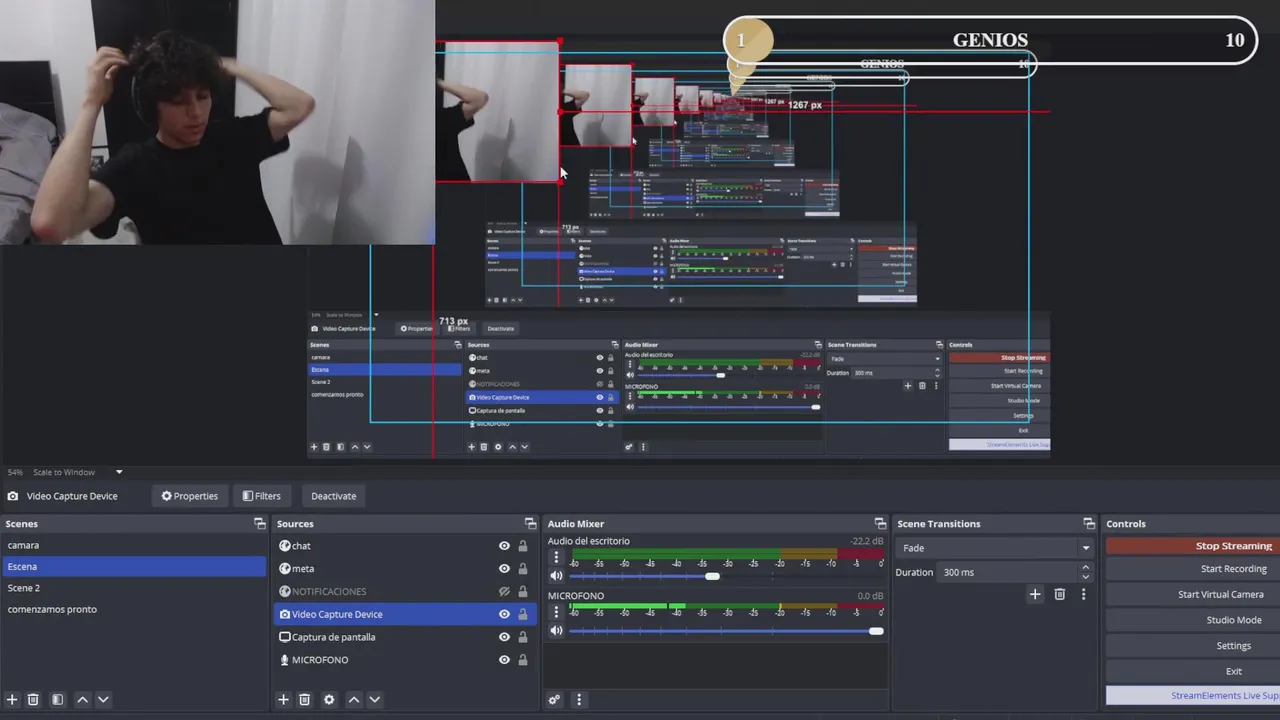Viewport: 1280px width, 720px height.
Task: Click Start Recording
Action: [x=1192, y=569]
